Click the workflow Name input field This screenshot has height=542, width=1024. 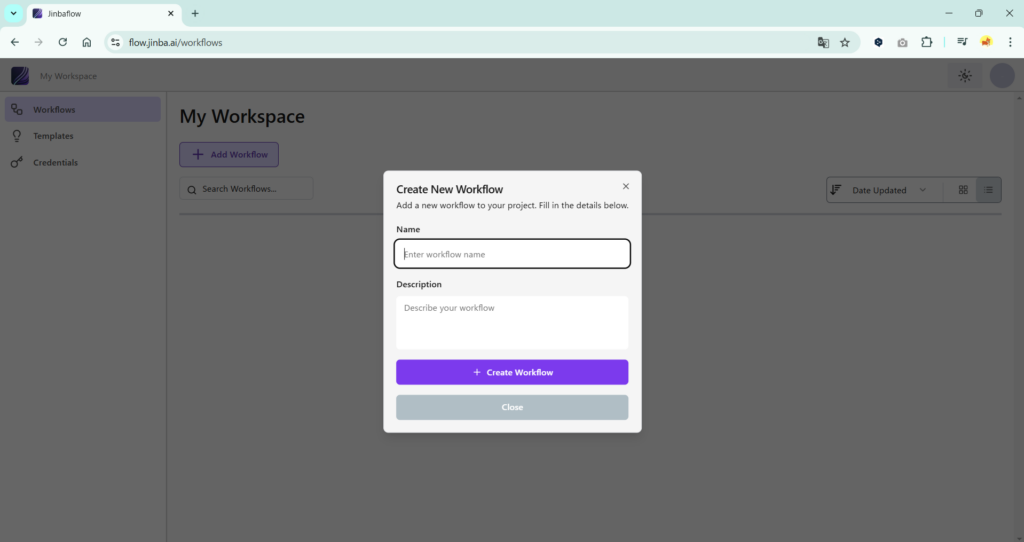tap(512, 254)
